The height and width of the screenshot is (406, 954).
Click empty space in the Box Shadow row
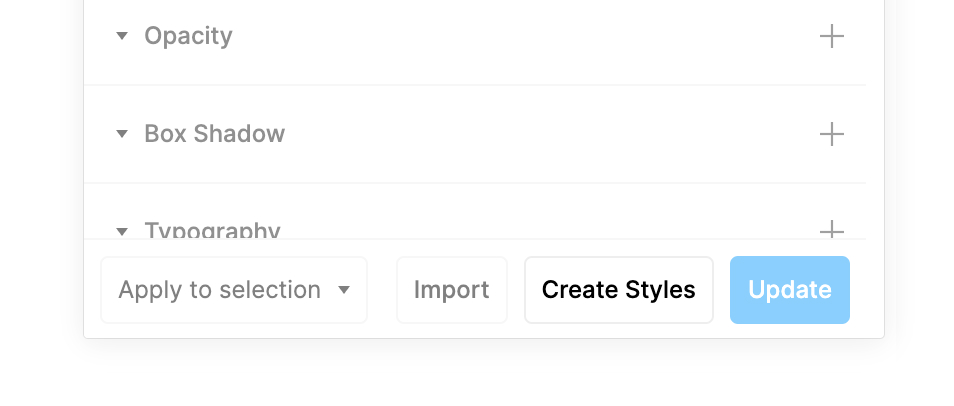click(548, 134)
